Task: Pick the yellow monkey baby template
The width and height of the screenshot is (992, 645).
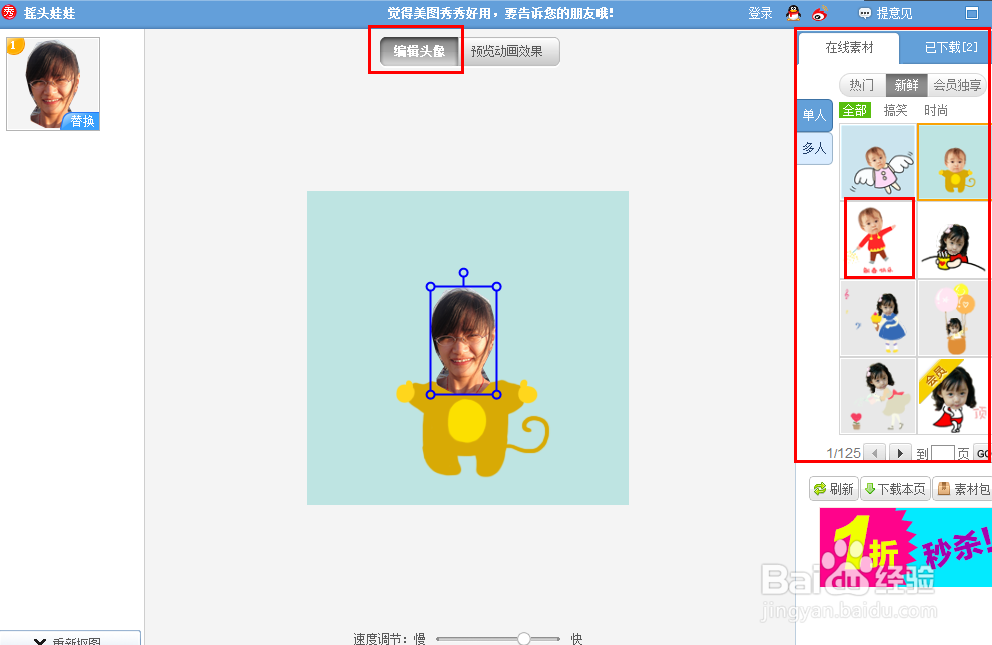Action: 953,162
